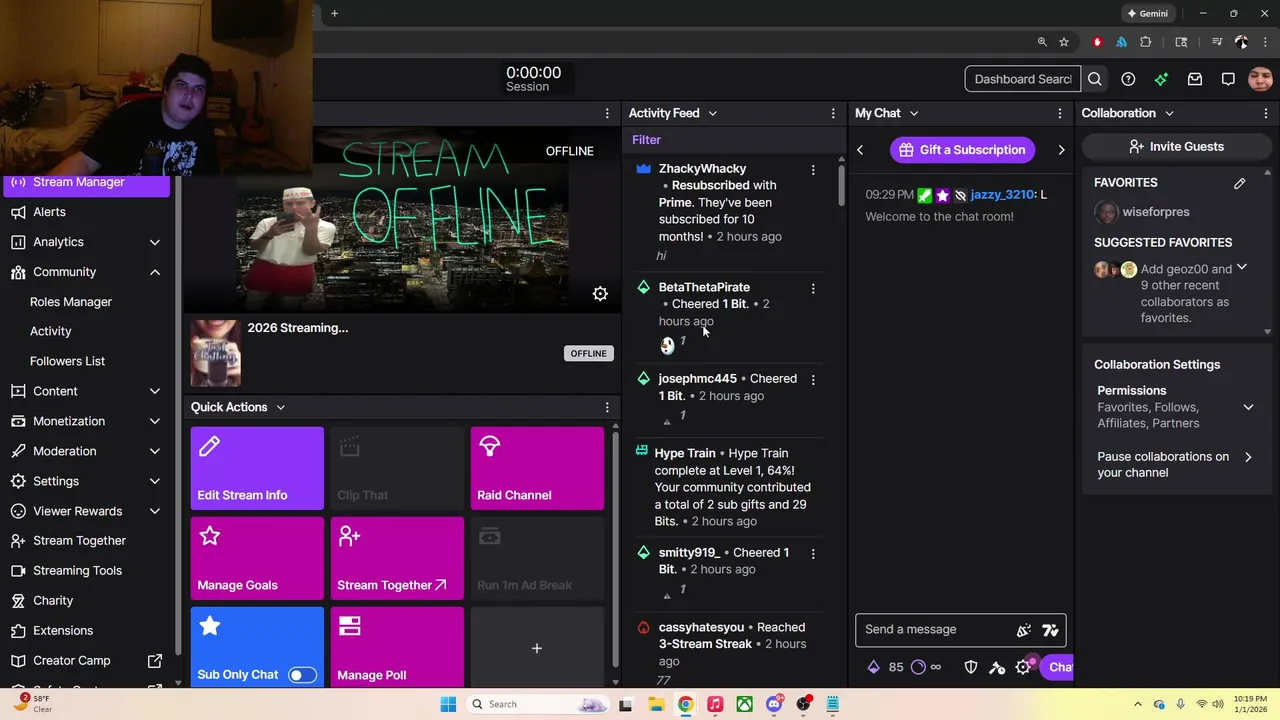
Task: Open options for ZhackyWhacky resubscribe event
Action: coord(813,170)
